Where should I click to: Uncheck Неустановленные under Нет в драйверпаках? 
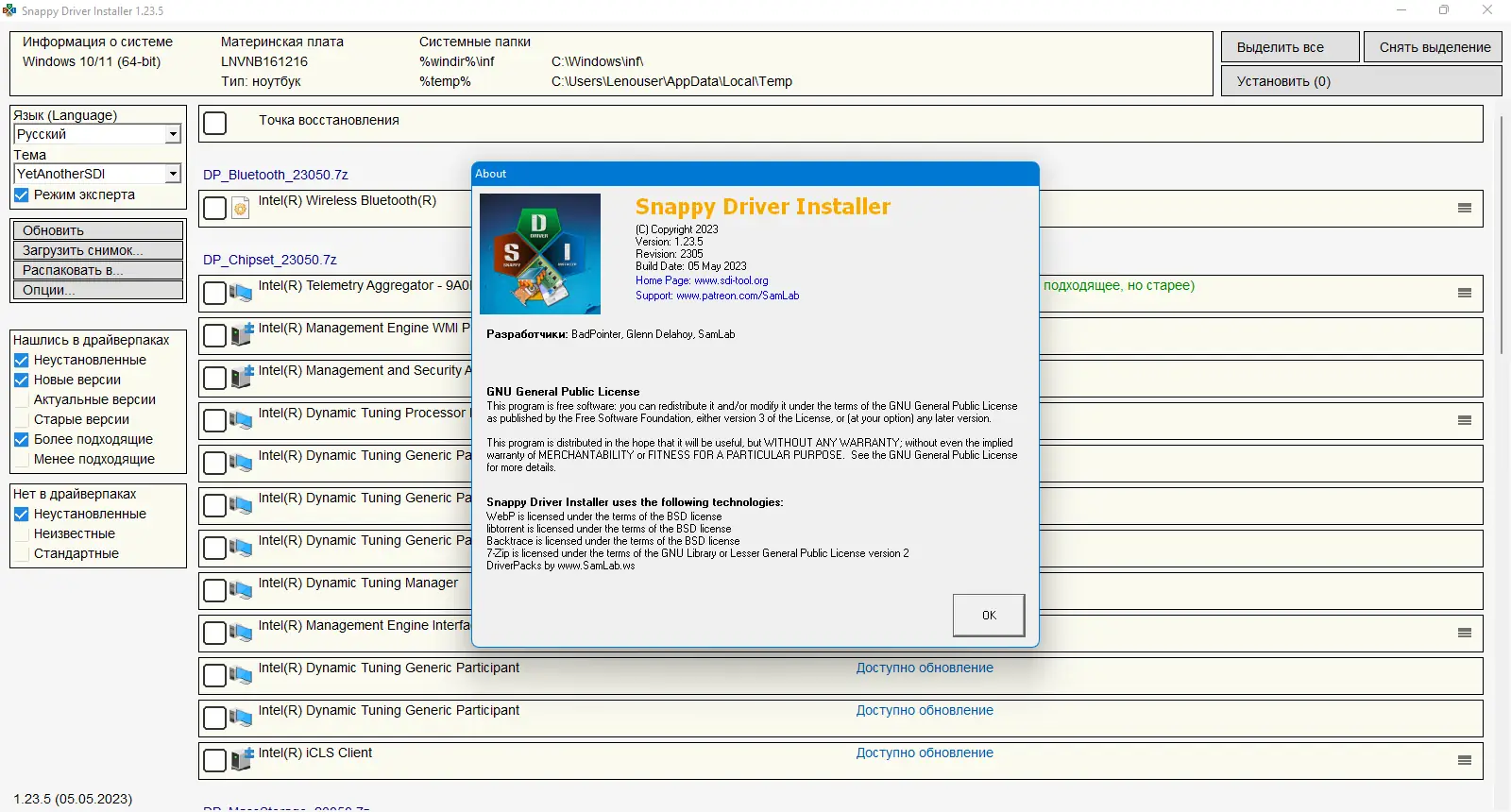(x=22, y=515)
